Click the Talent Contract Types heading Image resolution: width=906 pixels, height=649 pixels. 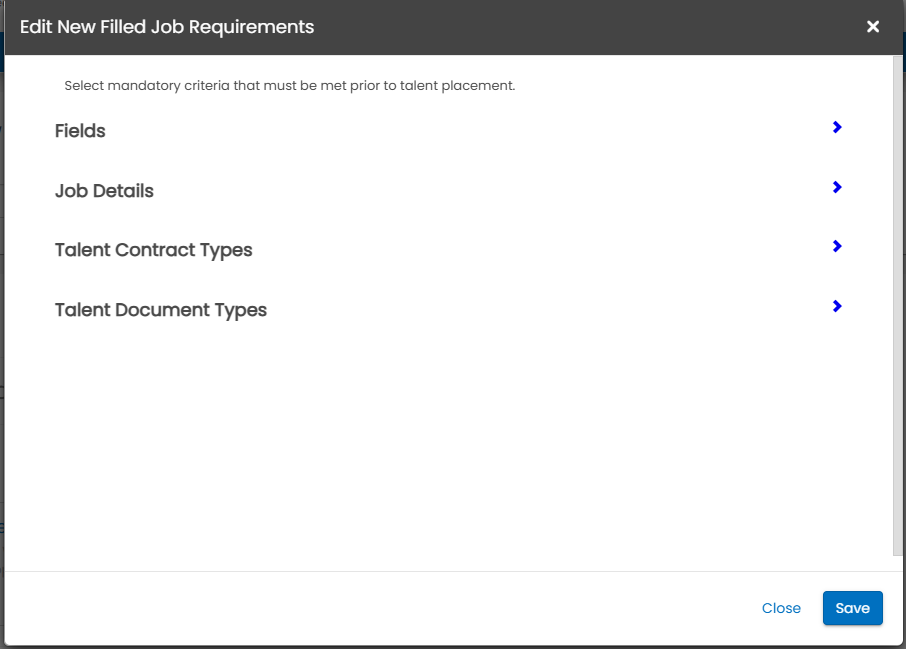pos(153,250)
